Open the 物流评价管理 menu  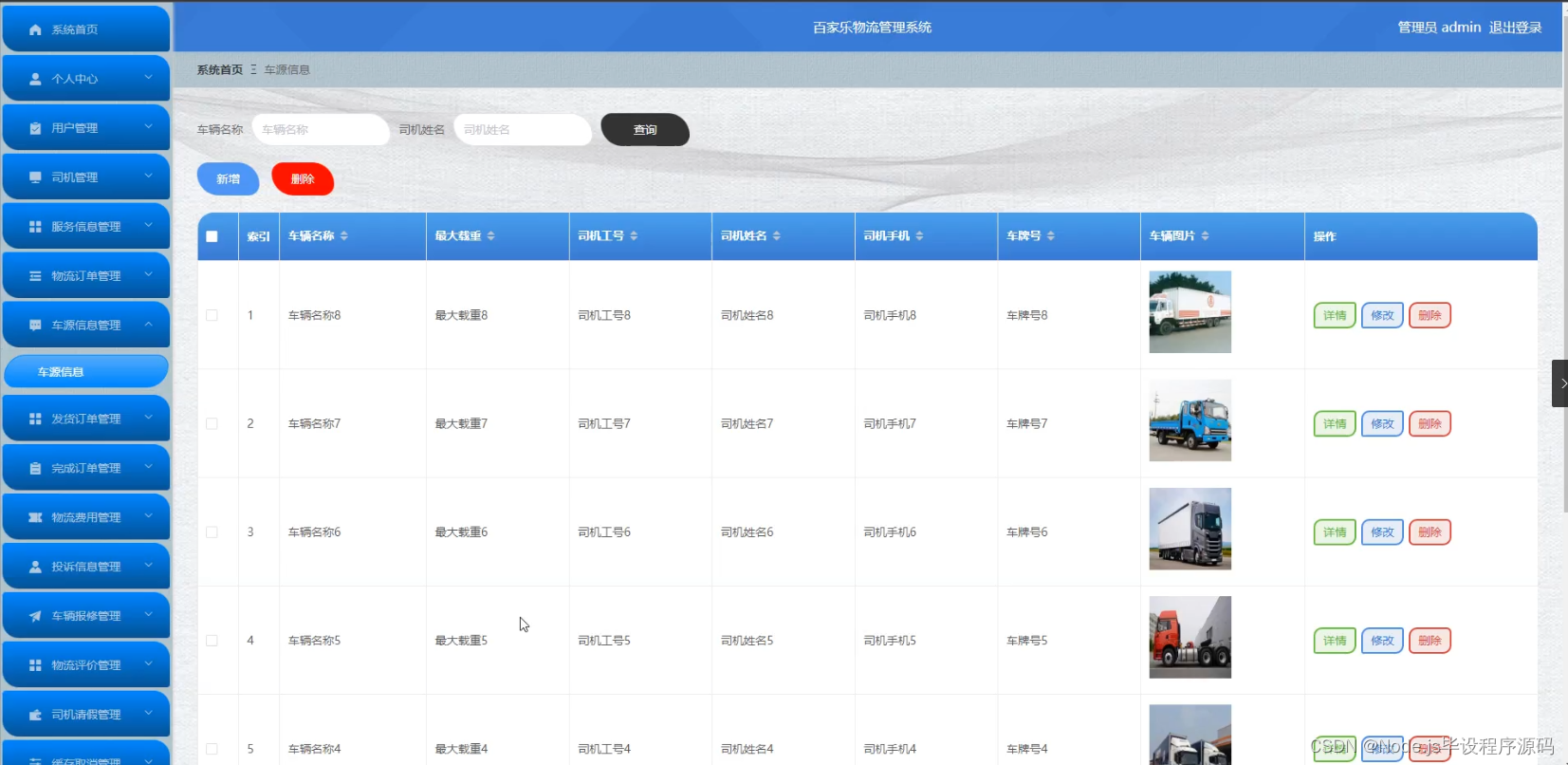(x=86, y=665)
